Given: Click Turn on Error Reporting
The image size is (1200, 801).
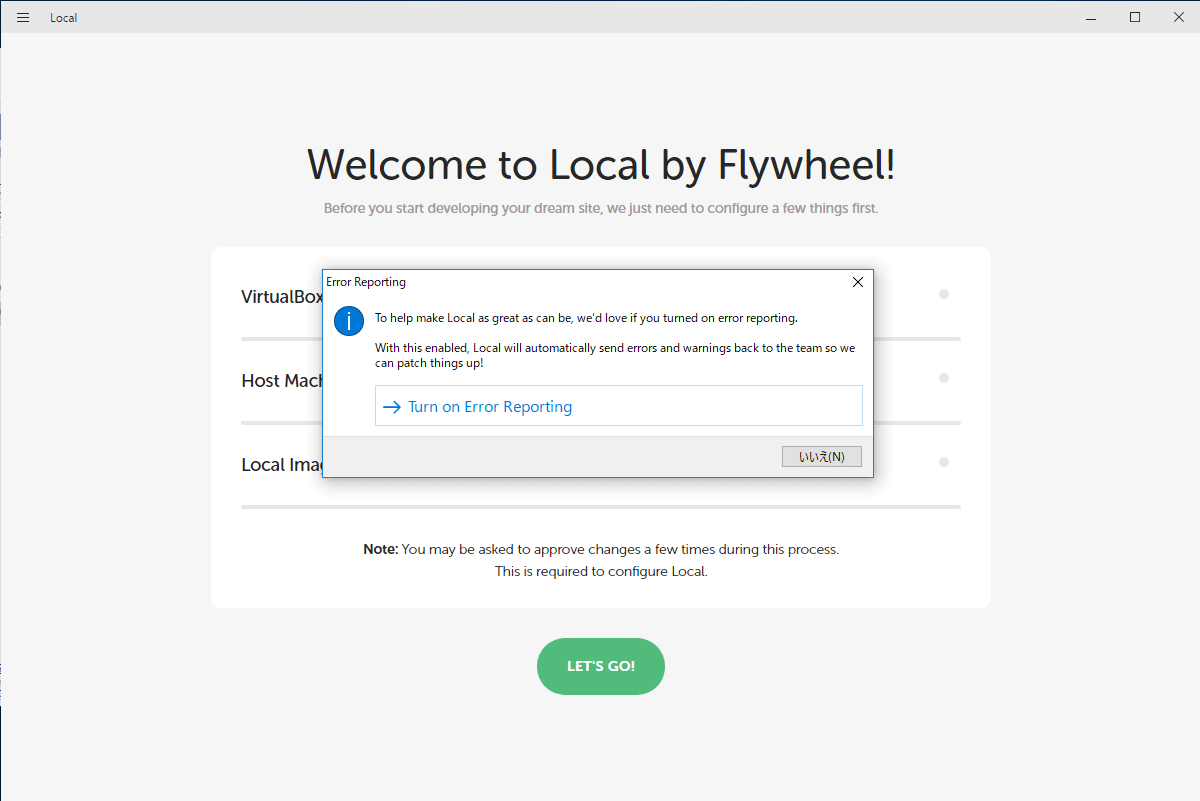Looking at the screenshot, I should 618,406.
